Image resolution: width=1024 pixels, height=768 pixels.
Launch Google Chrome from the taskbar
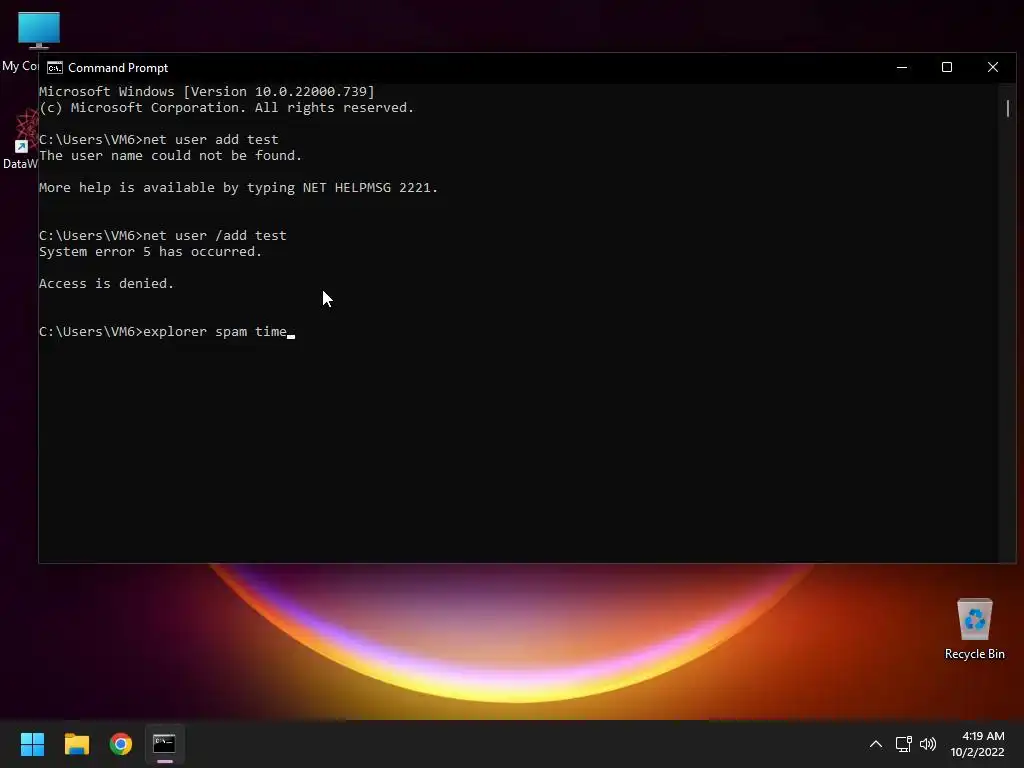coord(121,744)
